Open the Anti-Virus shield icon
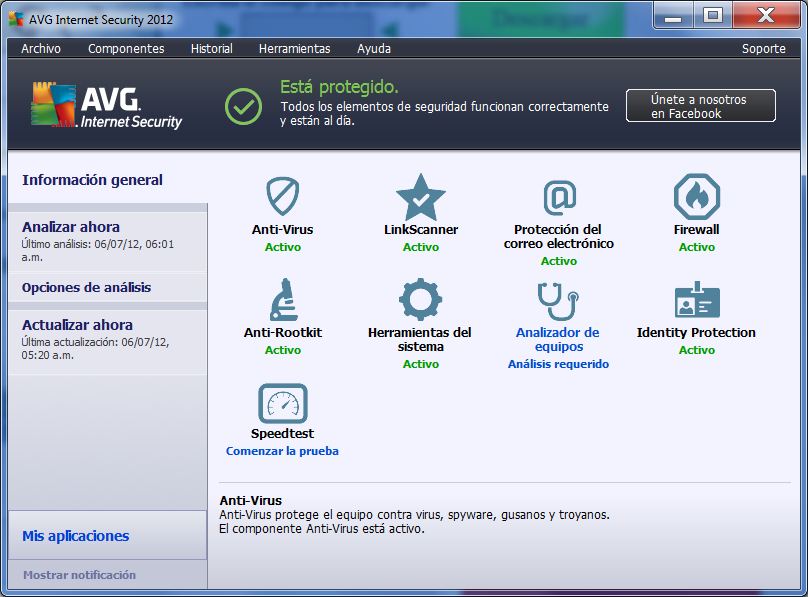808x597 pixels. pos(282,196)
